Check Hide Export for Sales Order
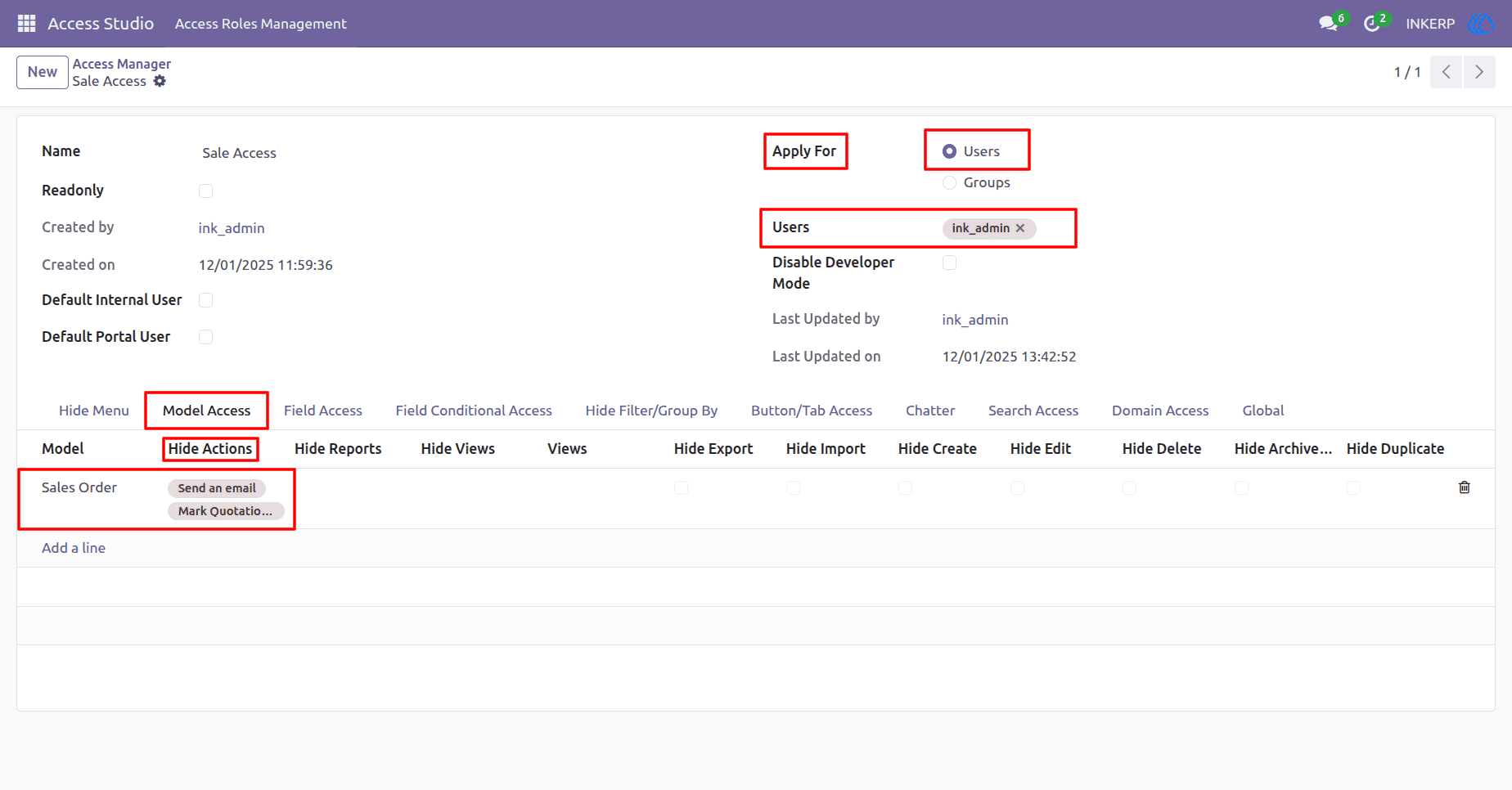Screen dimensions: 1512x790 pyautogui.click(x=681, y=487)
